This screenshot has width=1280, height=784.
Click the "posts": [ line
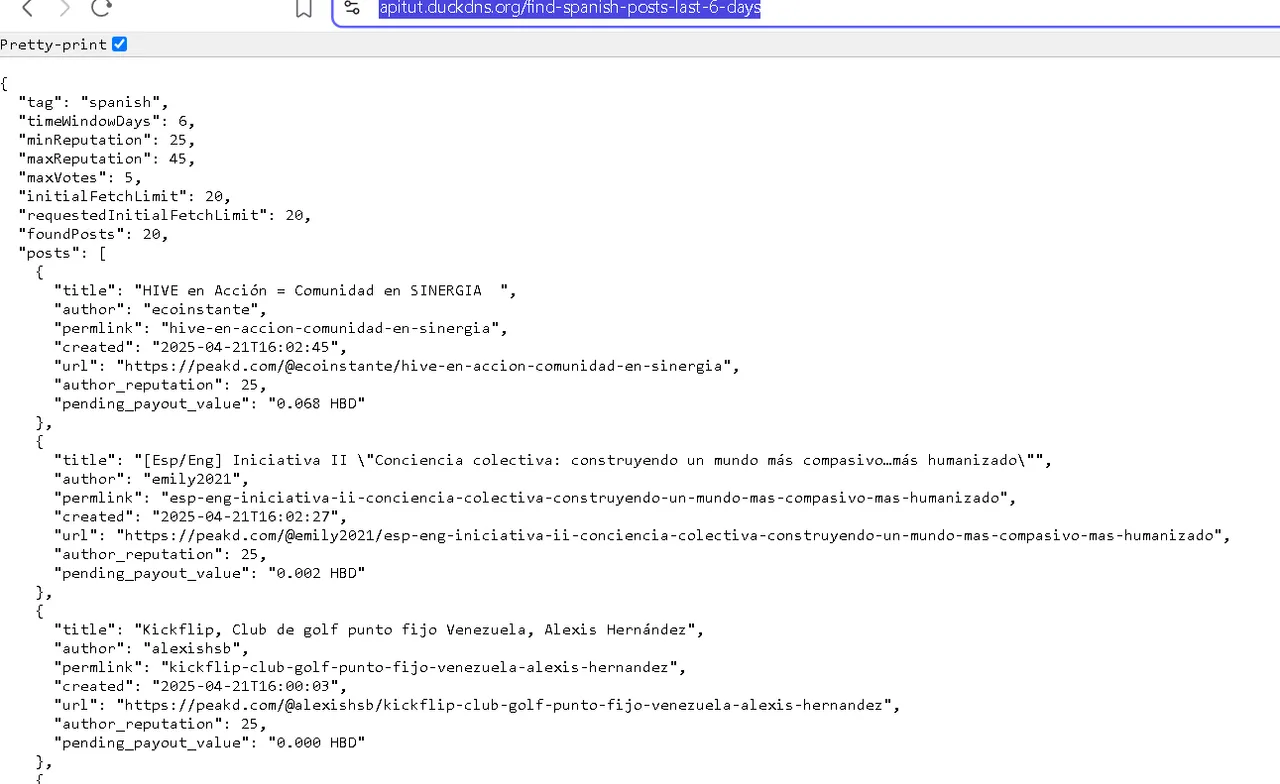pos(62,253)
